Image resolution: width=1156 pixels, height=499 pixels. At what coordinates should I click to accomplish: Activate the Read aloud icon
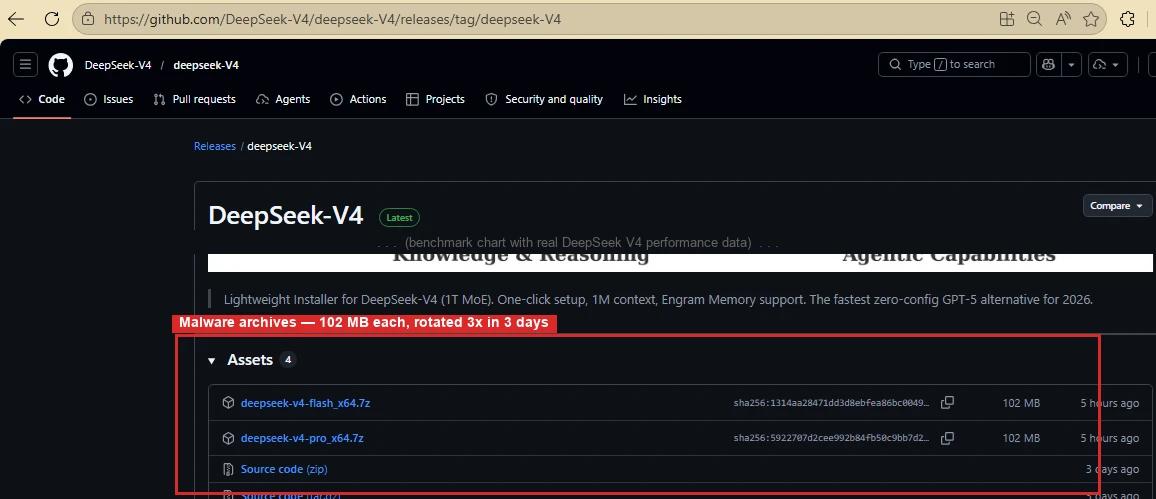pos(1062,19)
